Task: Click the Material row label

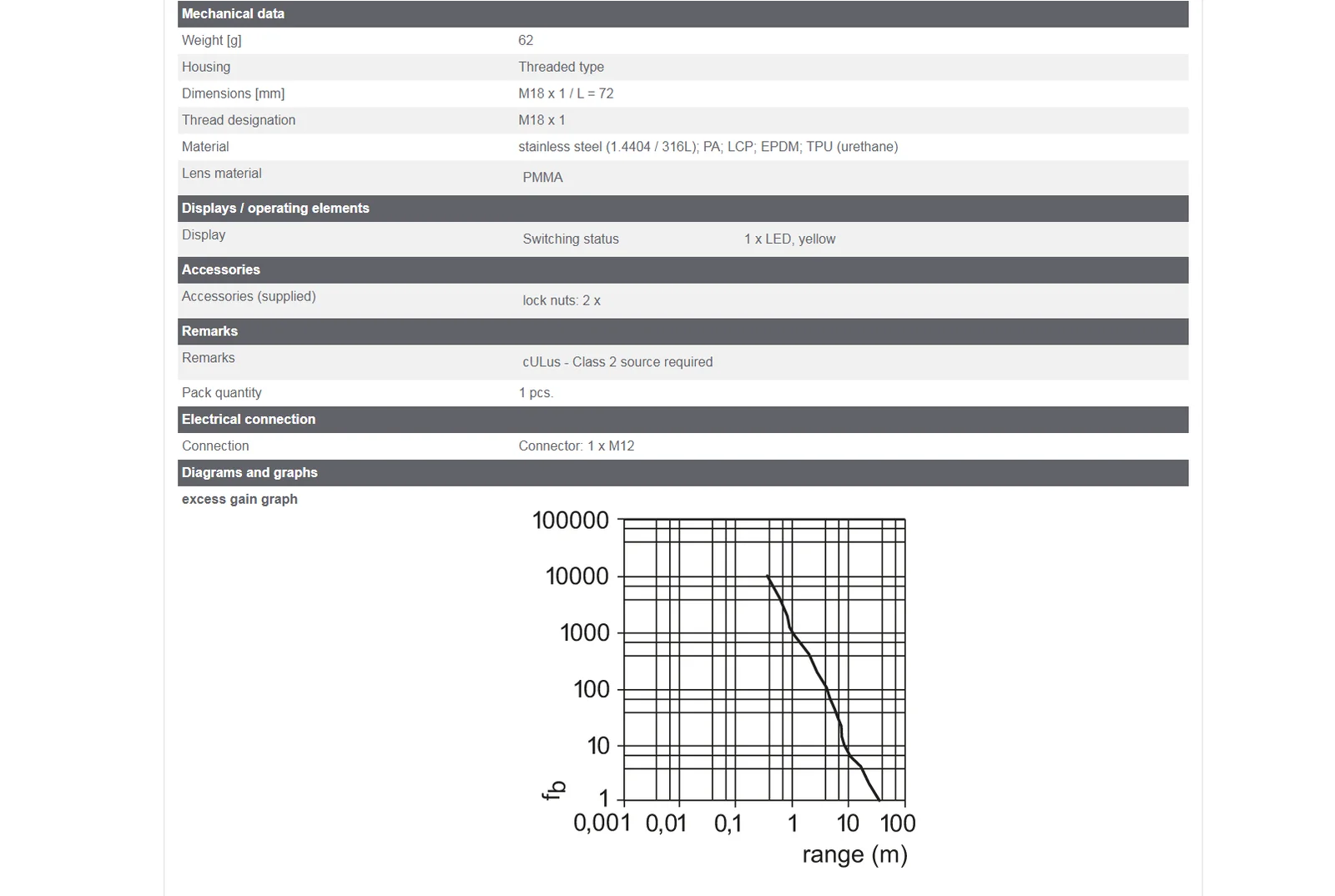Action: [205, 147]
